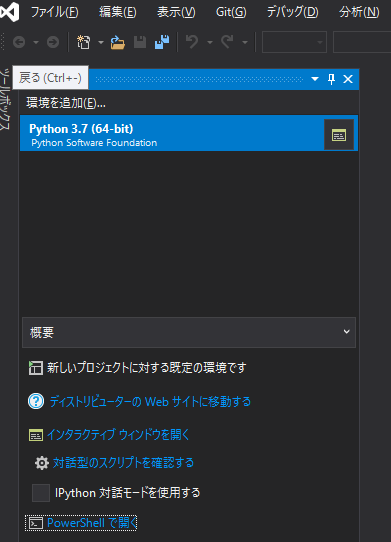Click the undo toolbar icon
Image resolution: width=391 pixels, height=542 pixels.
coord(192,42)
